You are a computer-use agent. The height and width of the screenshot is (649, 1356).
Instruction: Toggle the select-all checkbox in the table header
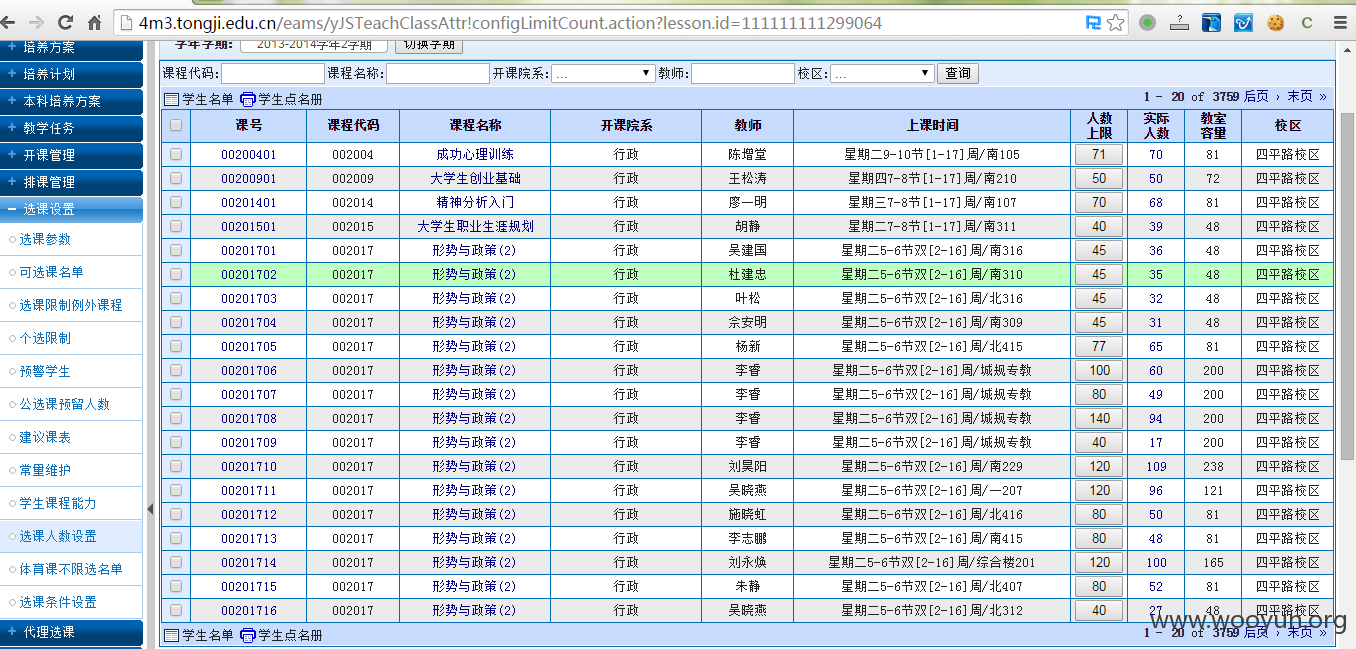click(176, 126)
